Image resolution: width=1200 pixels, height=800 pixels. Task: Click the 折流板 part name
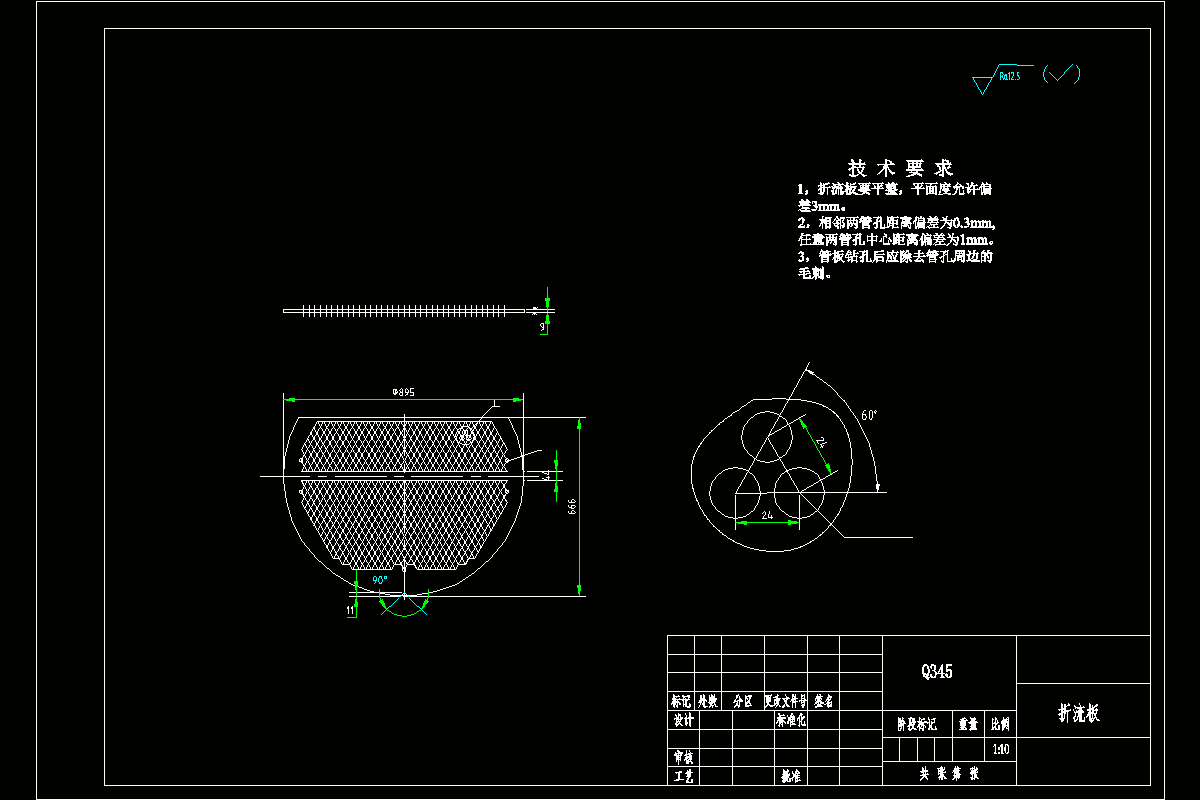point(1079,713)
